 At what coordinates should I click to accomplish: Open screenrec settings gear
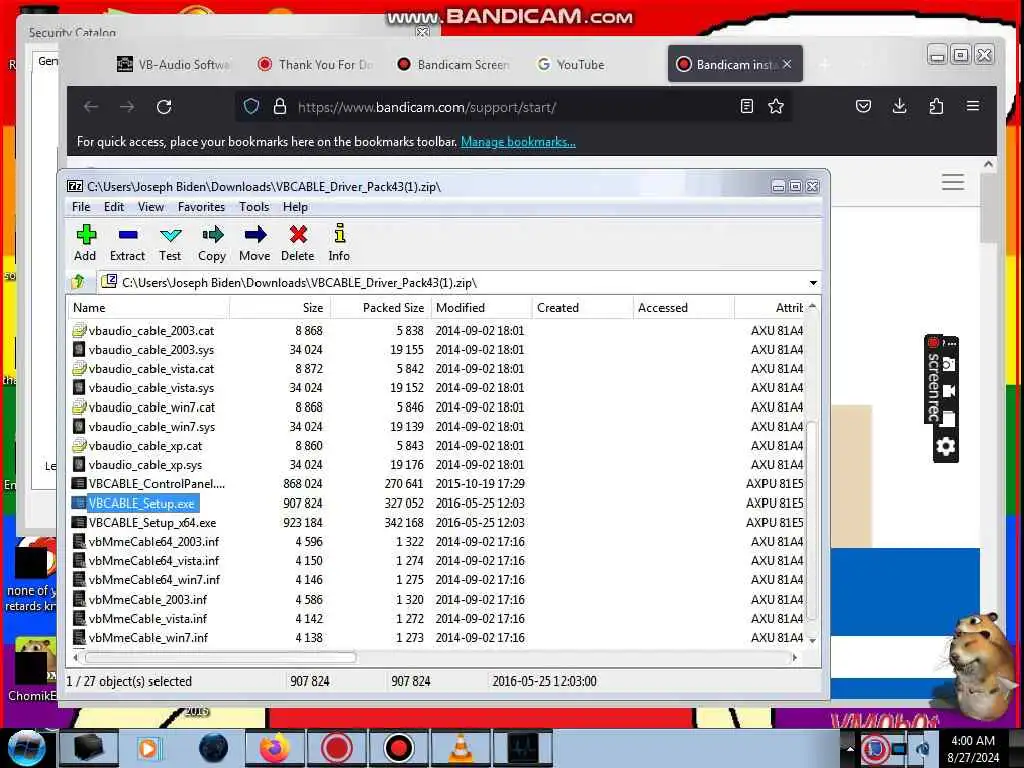coord(946,447)
